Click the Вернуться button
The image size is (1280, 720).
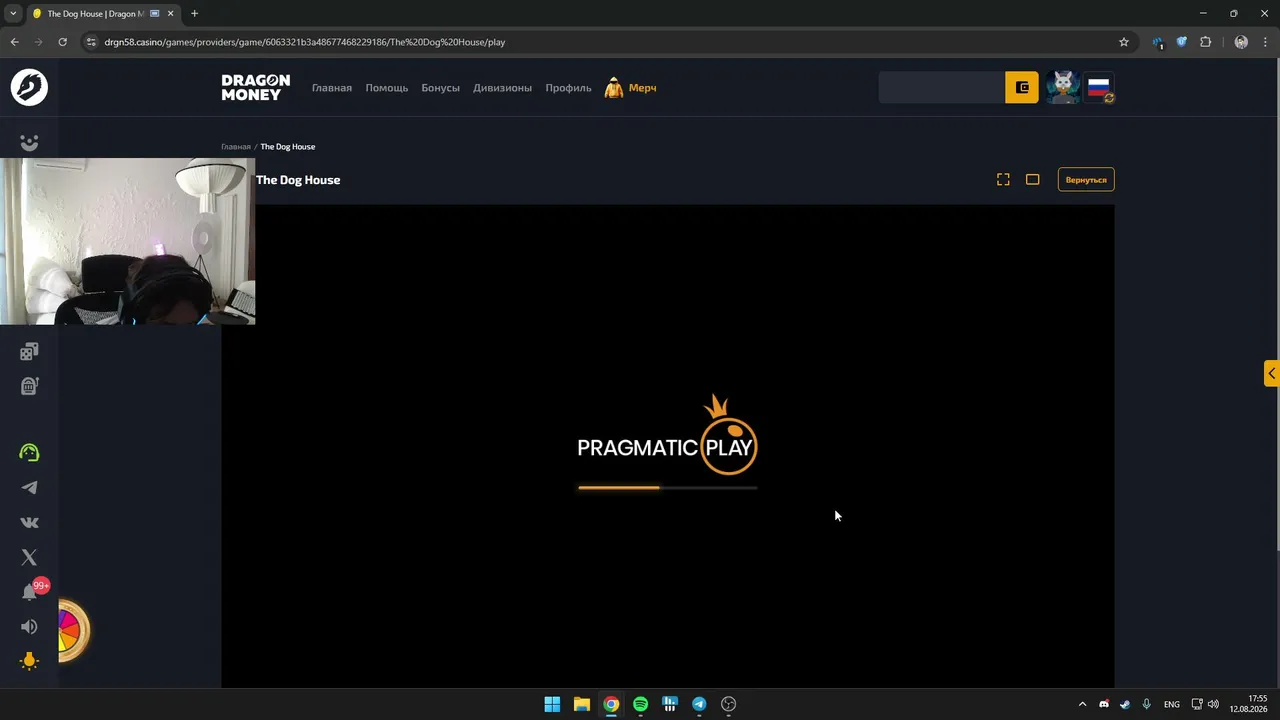pyautogui.click(x=1086, y=180)
